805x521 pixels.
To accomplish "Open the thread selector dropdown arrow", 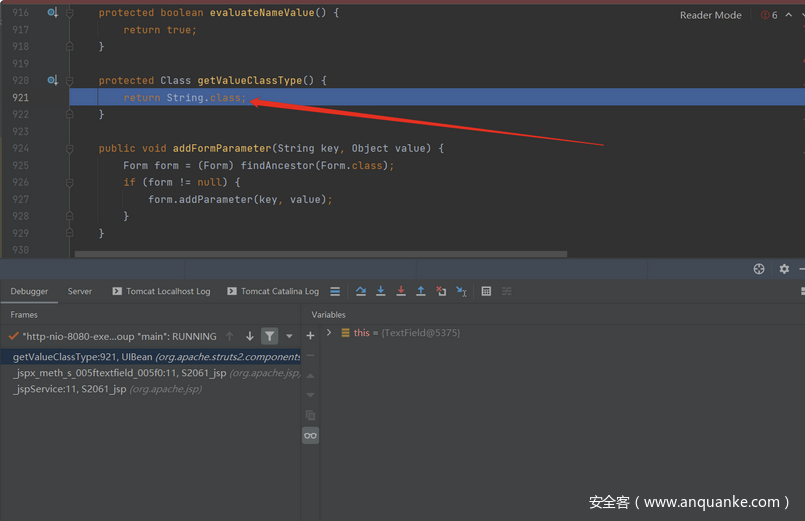I will point(290,336).
